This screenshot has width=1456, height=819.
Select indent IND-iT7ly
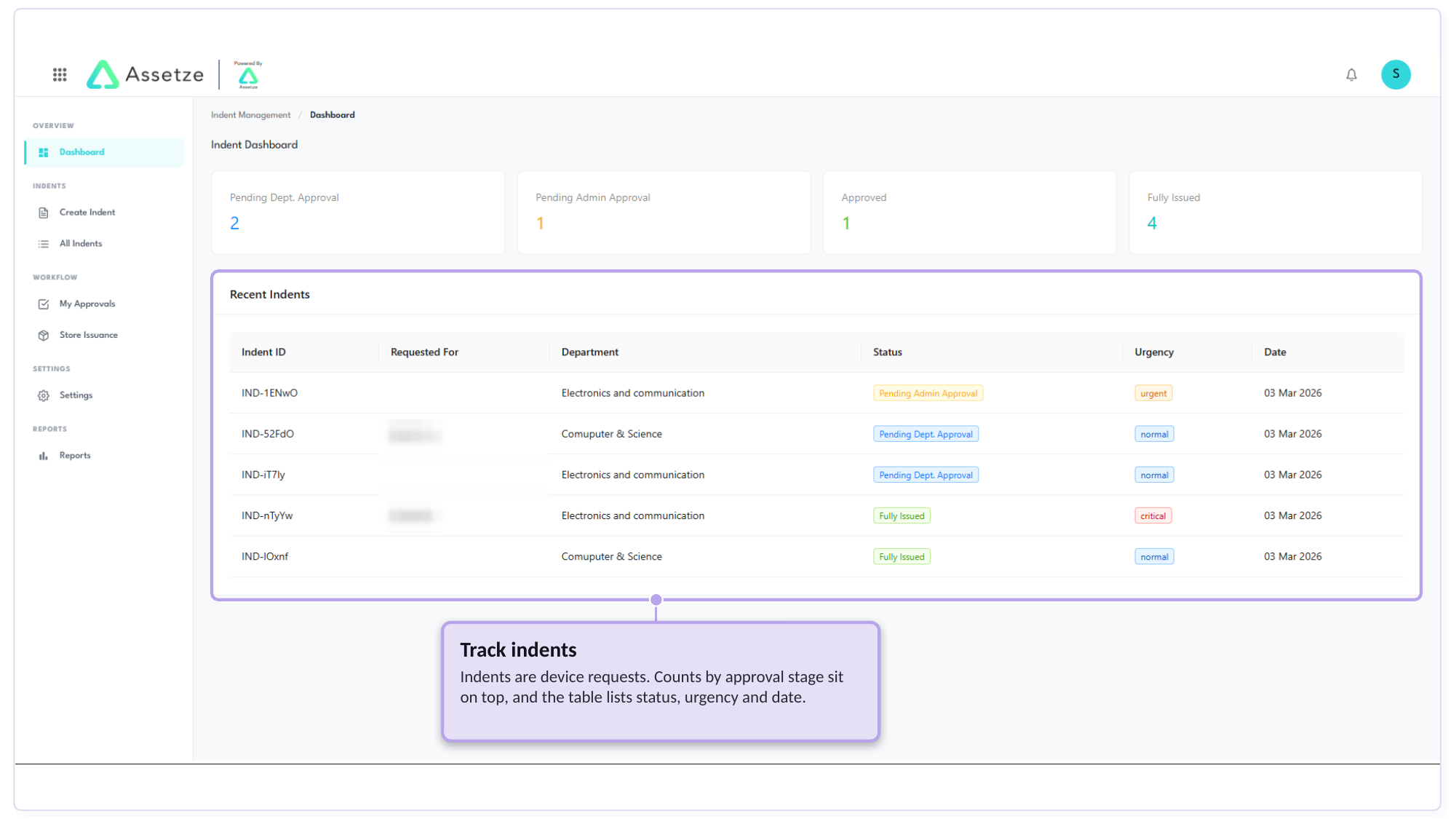[x=263, y=475]
